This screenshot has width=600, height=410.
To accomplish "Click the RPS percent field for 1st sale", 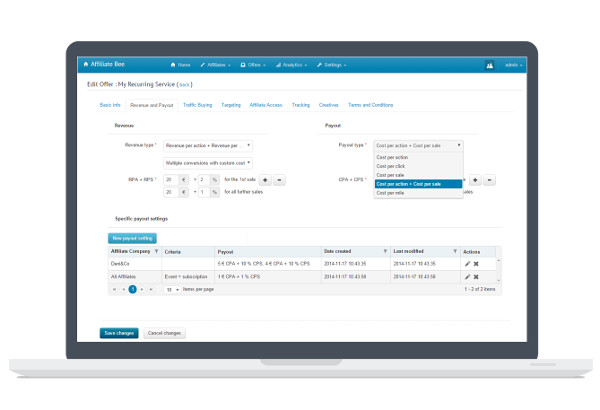I will coord(204,180).
